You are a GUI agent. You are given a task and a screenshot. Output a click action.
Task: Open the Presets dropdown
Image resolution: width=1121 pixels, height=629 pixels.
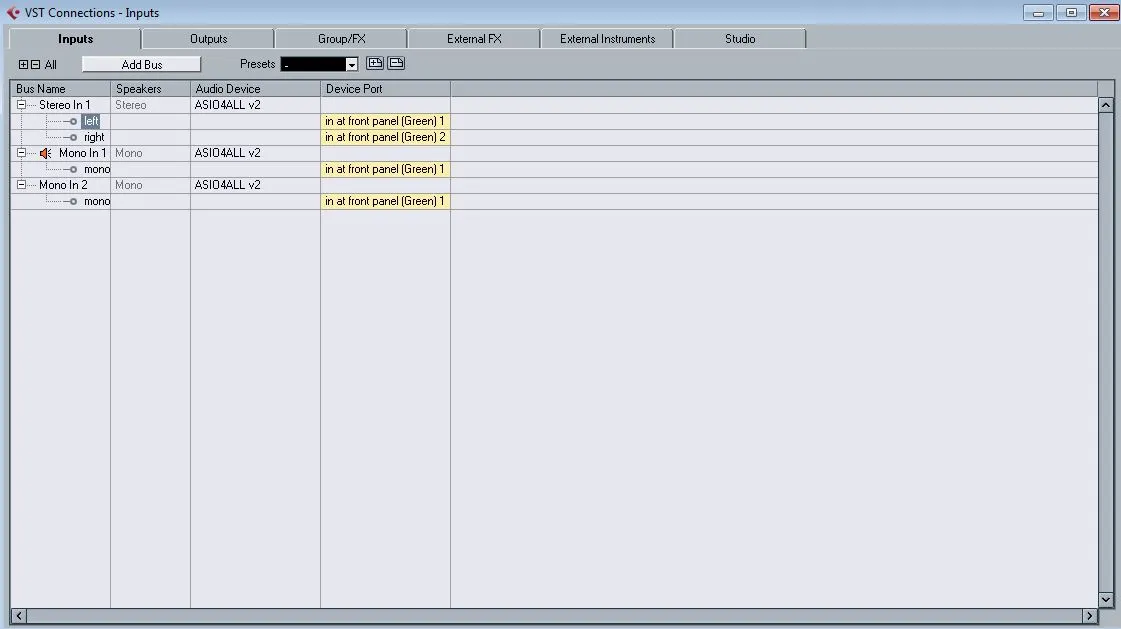click(351, 65)
